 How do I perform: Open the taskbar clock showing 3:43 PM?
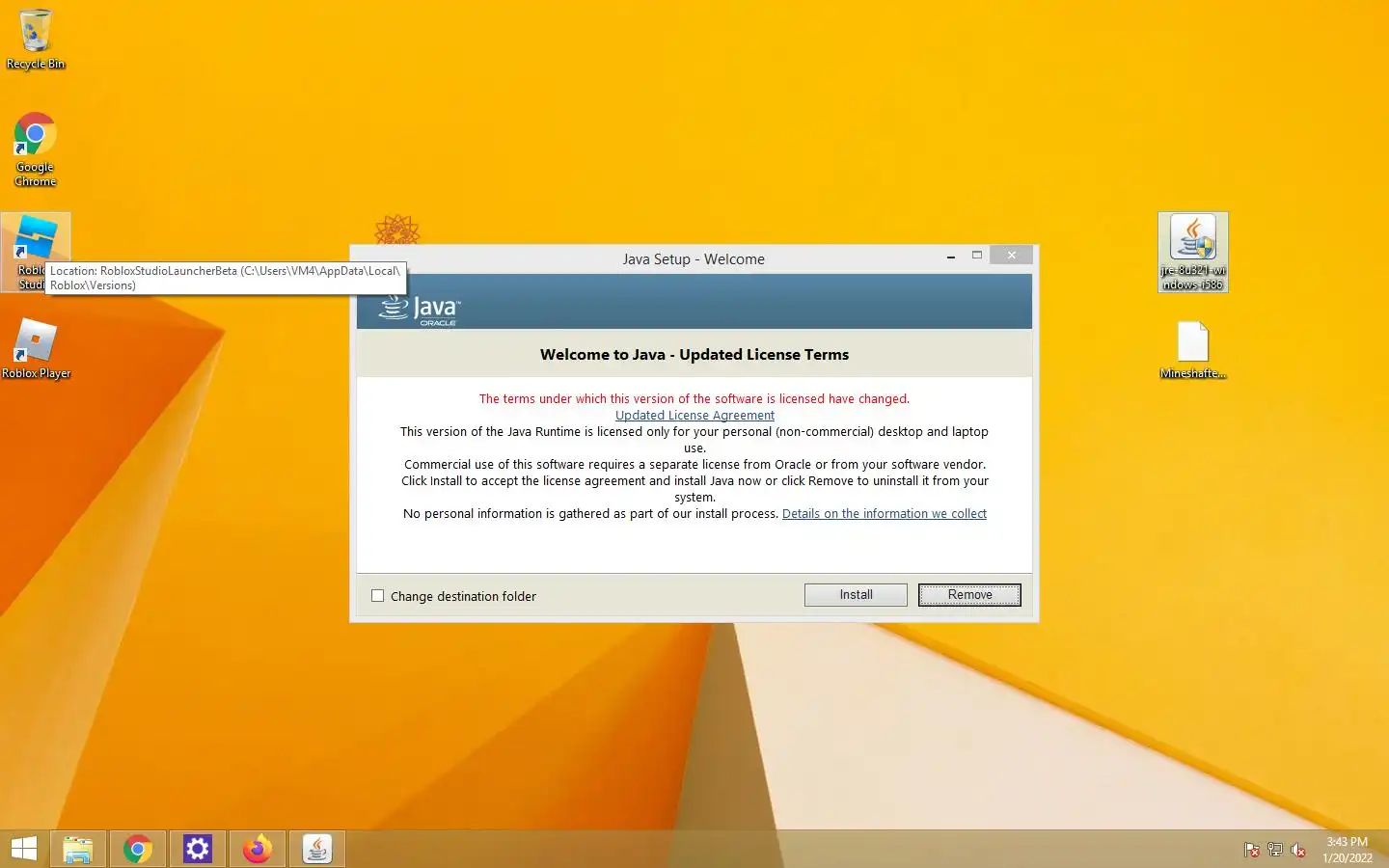pyautogui.click(x=1347, y=850)
